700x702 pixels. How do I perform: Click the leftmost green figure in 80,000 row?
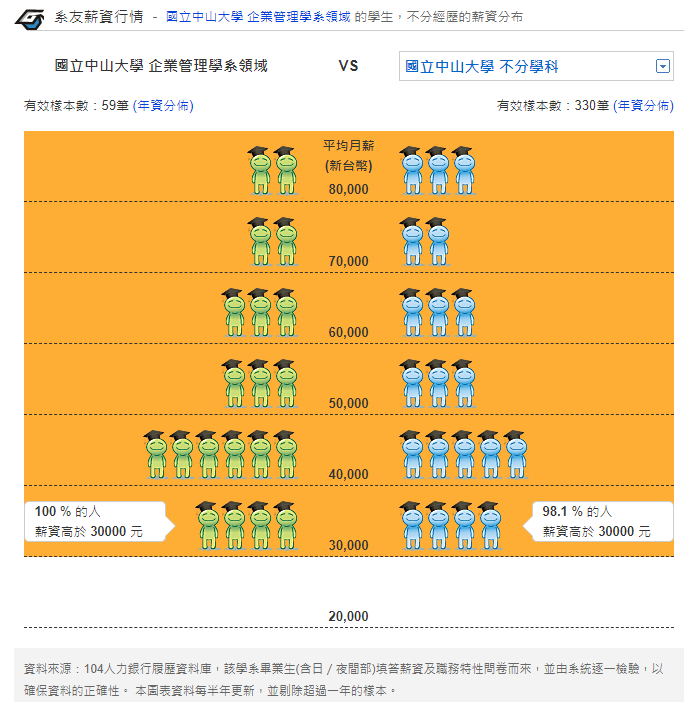coord(260,171)
